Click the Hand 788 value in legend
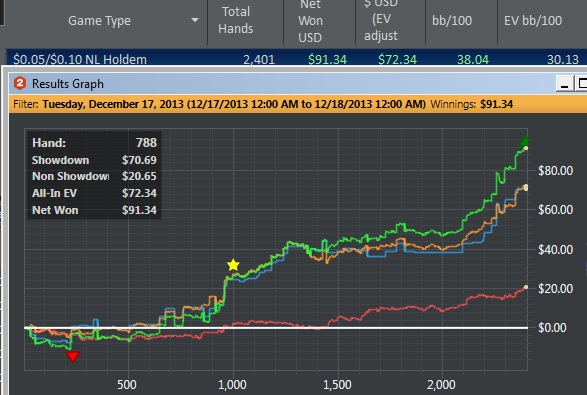The width and height of the screenshot is (587, 395). coord(146,143)
